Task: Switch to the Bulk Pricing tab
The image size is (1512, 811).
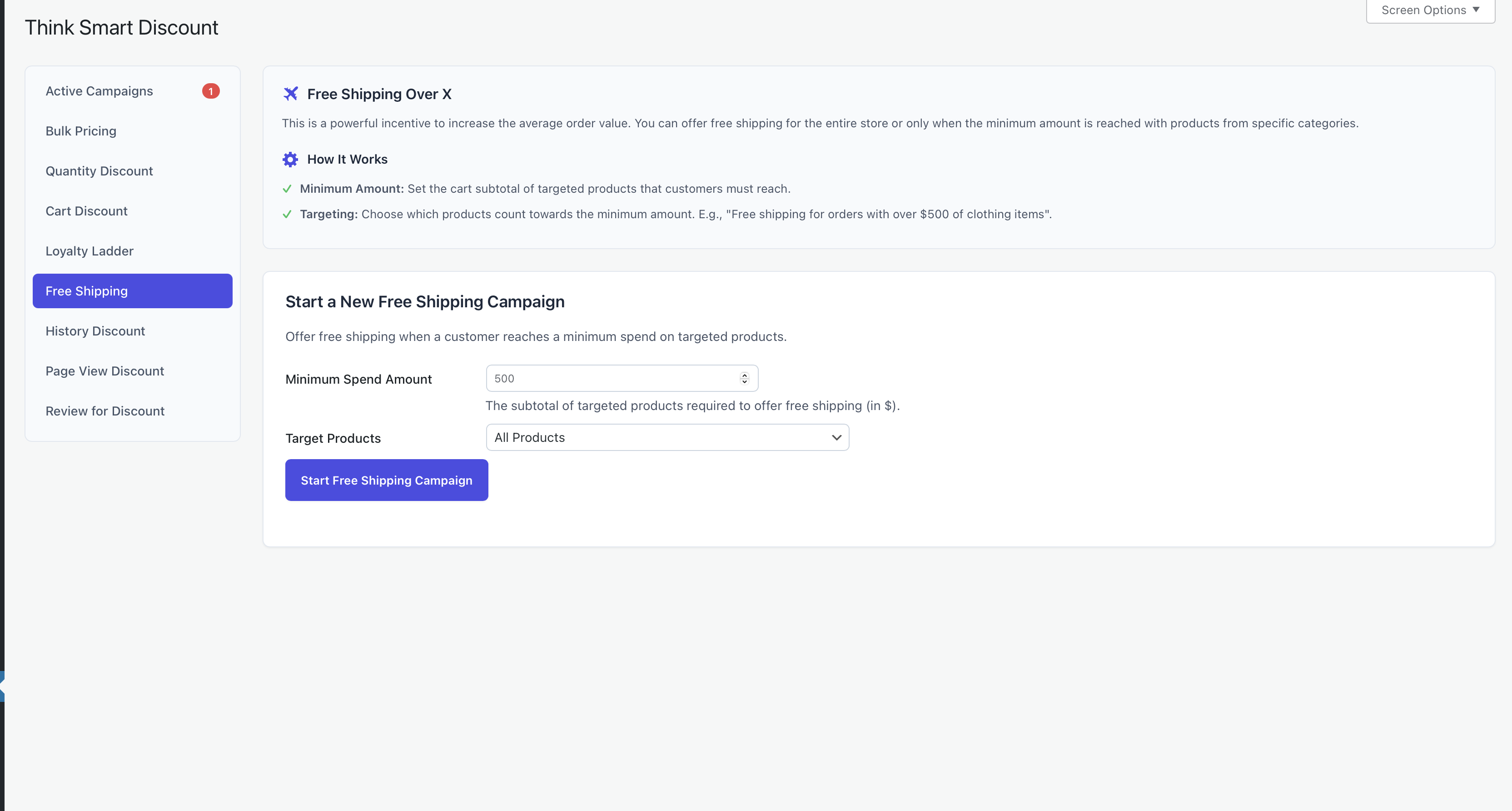Action: [81, 131]
